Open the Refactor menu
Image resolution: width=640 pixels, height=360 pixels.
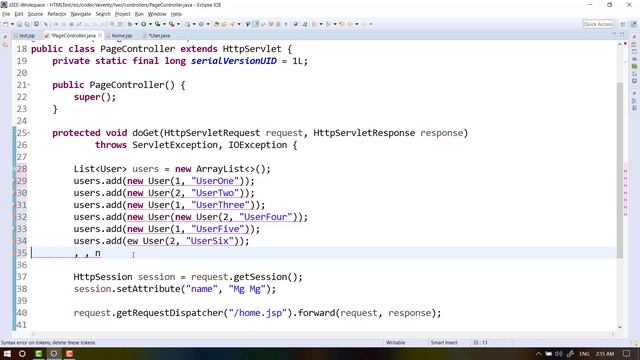coord(57,14)
